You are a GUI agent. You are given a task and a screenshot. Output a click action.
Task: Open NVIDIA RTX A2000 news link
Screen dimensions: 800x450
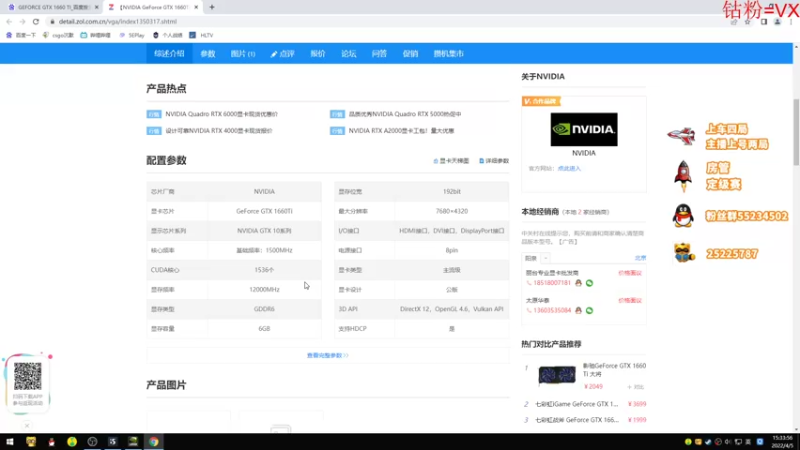tap(402, 131)
